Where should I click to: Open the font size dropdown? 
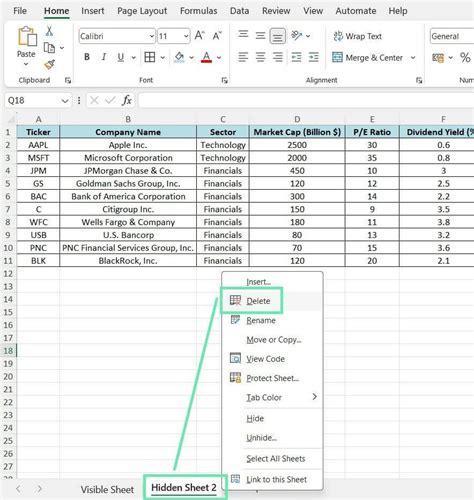coord(186,36)
